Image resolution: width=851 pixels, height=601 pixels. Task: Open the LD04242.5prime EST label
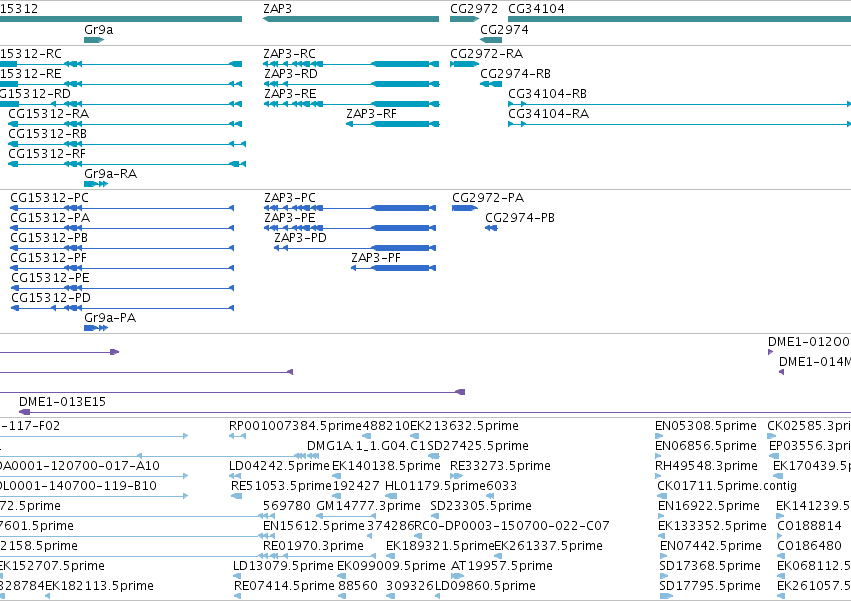coord(279,466)
